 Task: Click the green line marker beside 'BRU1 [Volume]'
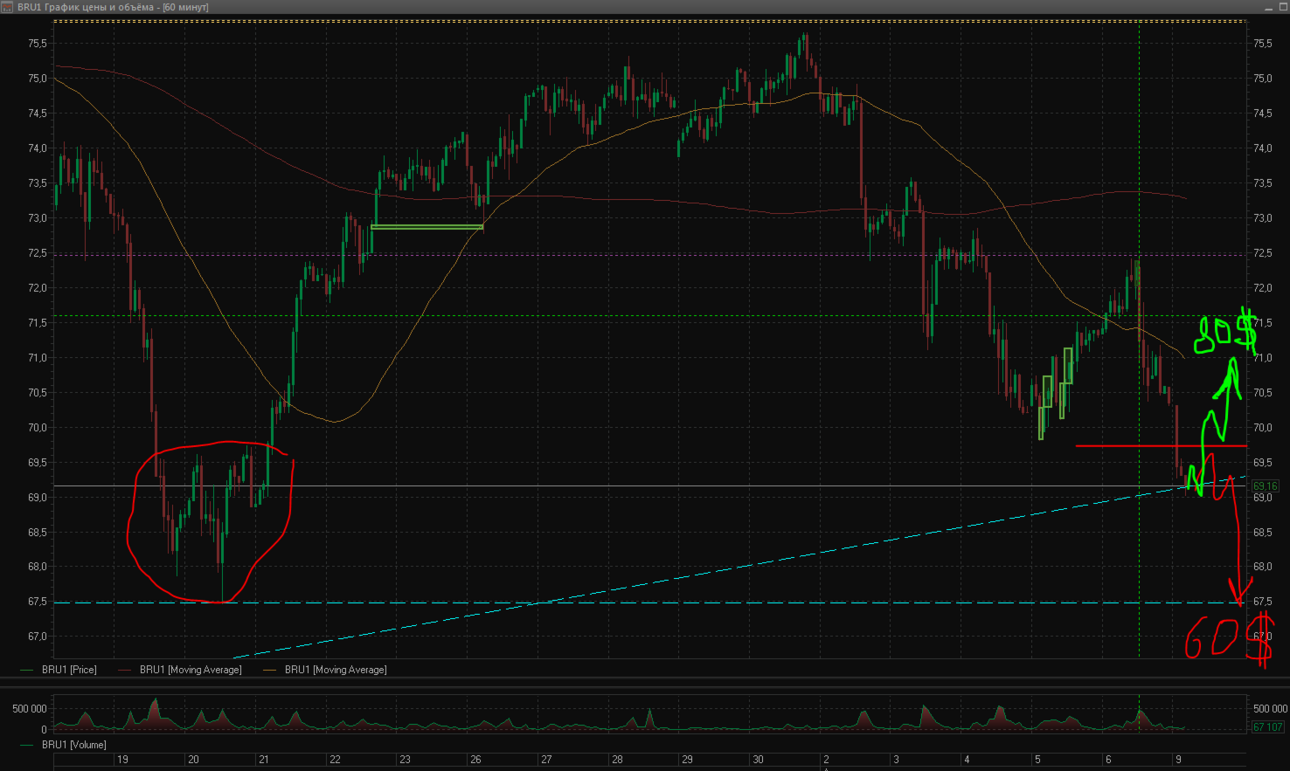click(x=29, y=745)
